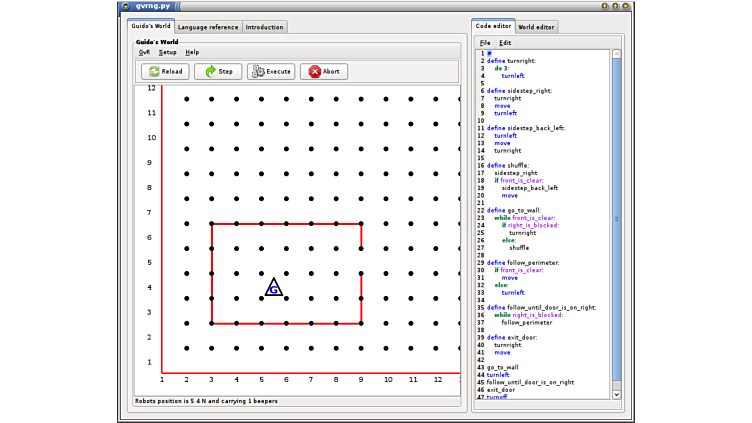
Task: Select the Code editor tab
Action: coord(493,27)
